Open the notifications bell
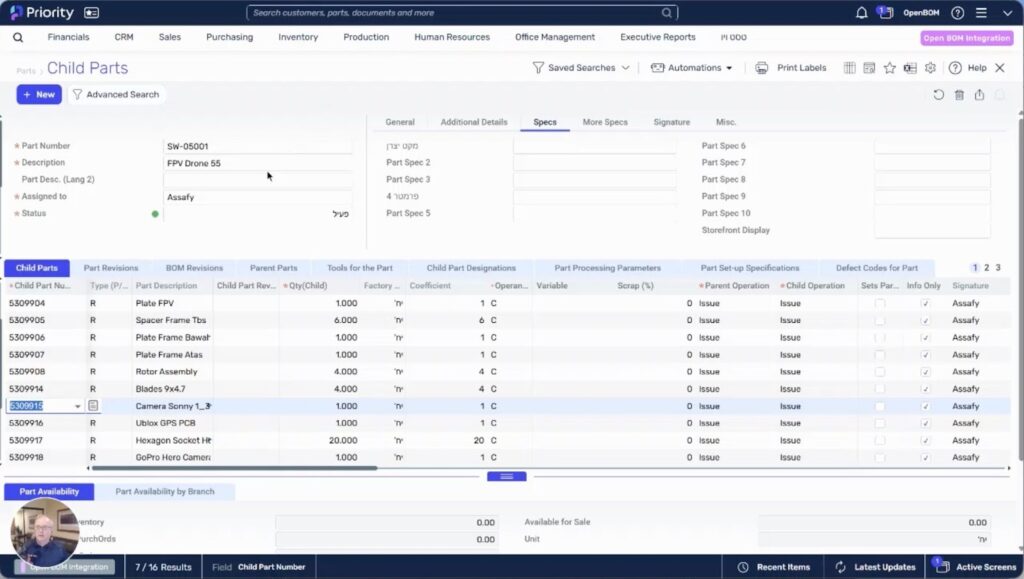The image size is (1024, 579). [862, 13]
